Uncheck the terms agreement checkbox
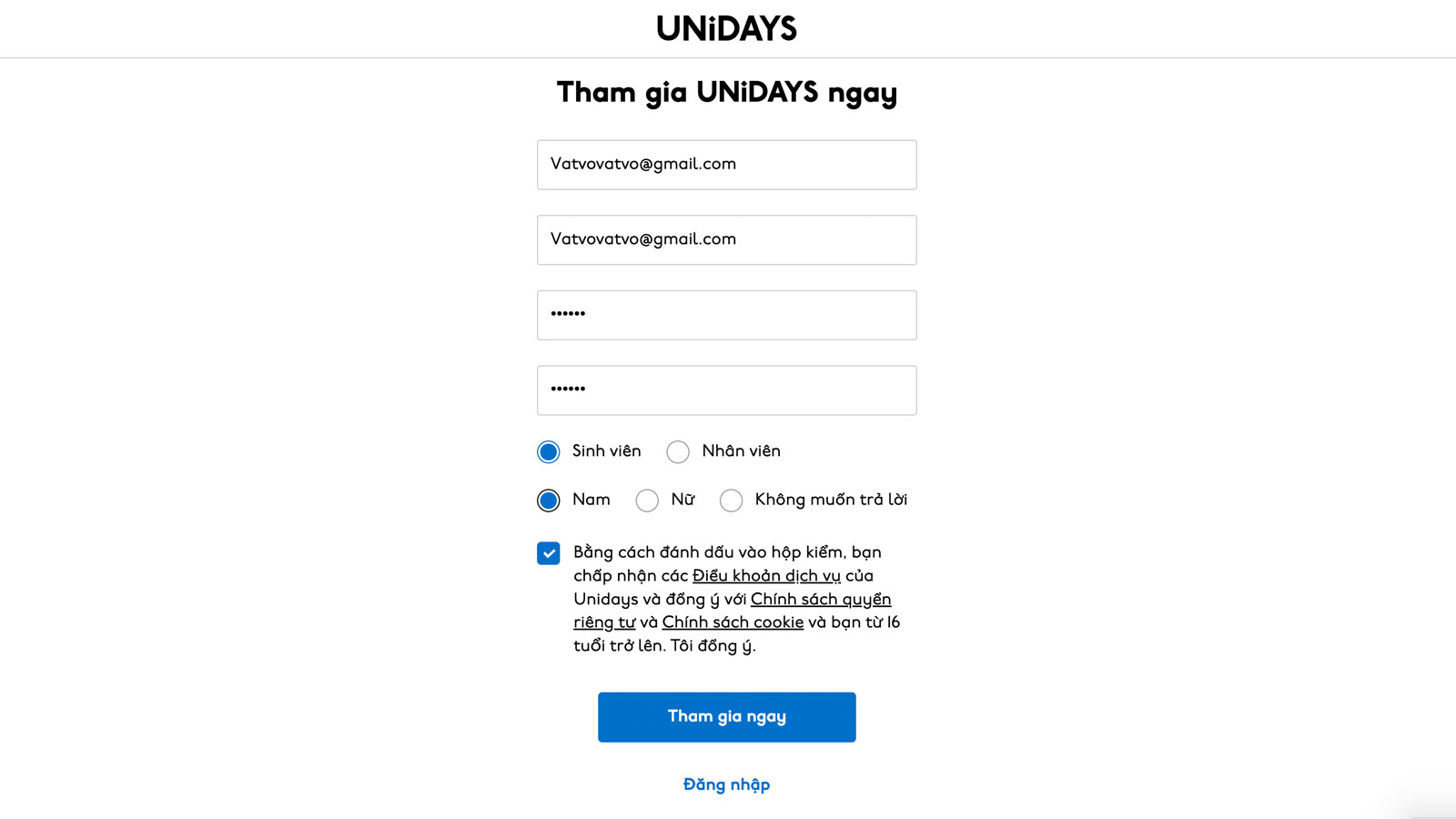The width and height of the screenshot is (1456, 819). [x=549, y=553]
